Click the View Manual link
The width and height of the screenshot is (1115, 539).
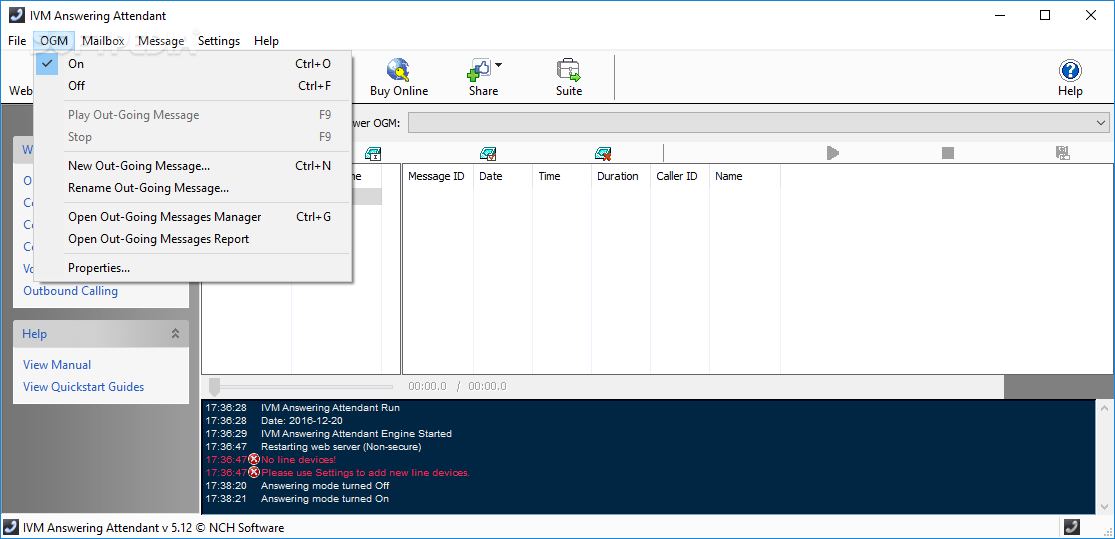pos(57,365)
